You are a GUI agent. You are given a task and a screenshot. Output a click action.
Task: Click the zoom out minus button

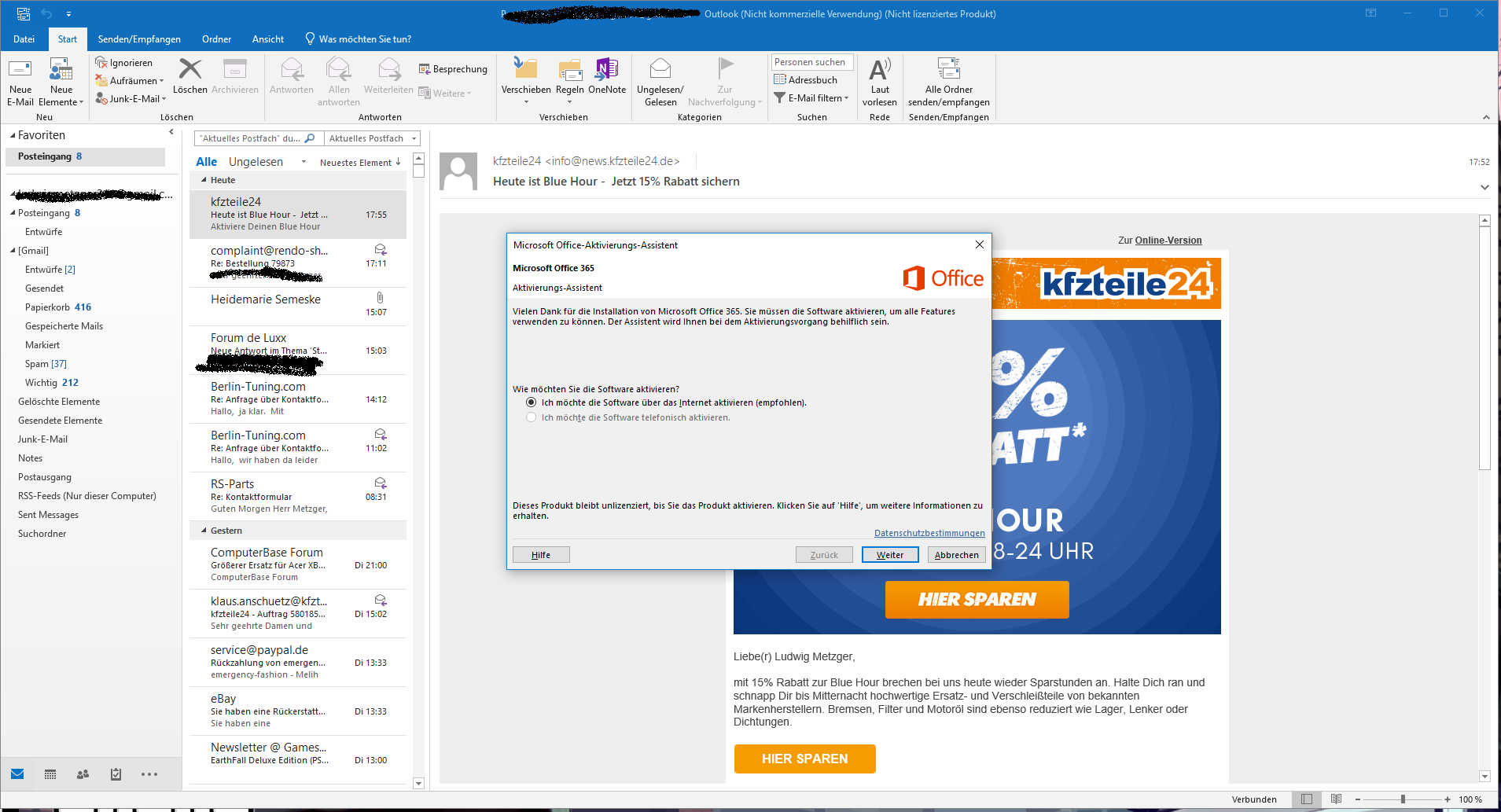pyautogui.click(x=1357, y=799)
